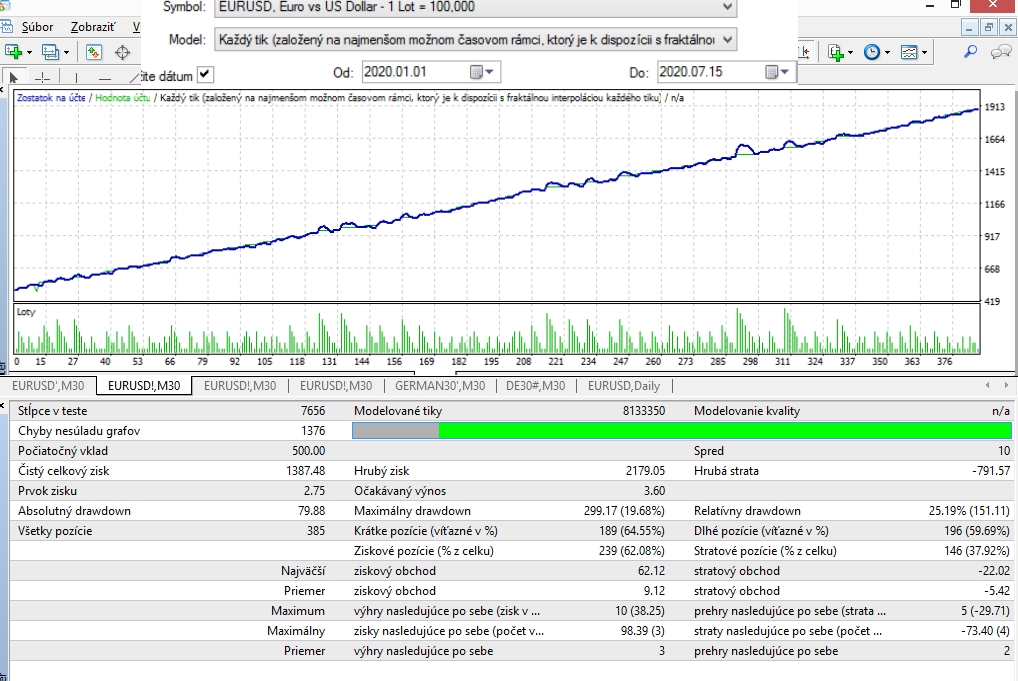The image size is (1018, 681).
Task: Click 'Krátke pozície' value 189 (64.55%)
Action: (632, 531)
